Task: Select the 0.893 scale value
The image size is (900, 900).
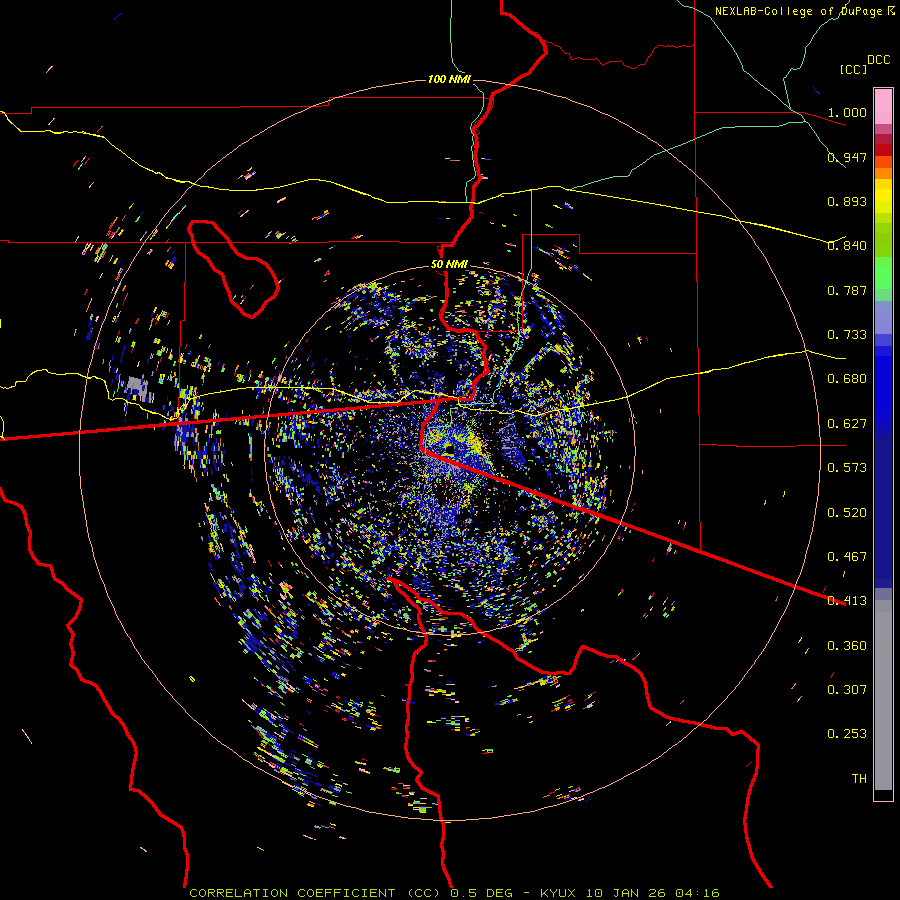Action: [847, 201]
